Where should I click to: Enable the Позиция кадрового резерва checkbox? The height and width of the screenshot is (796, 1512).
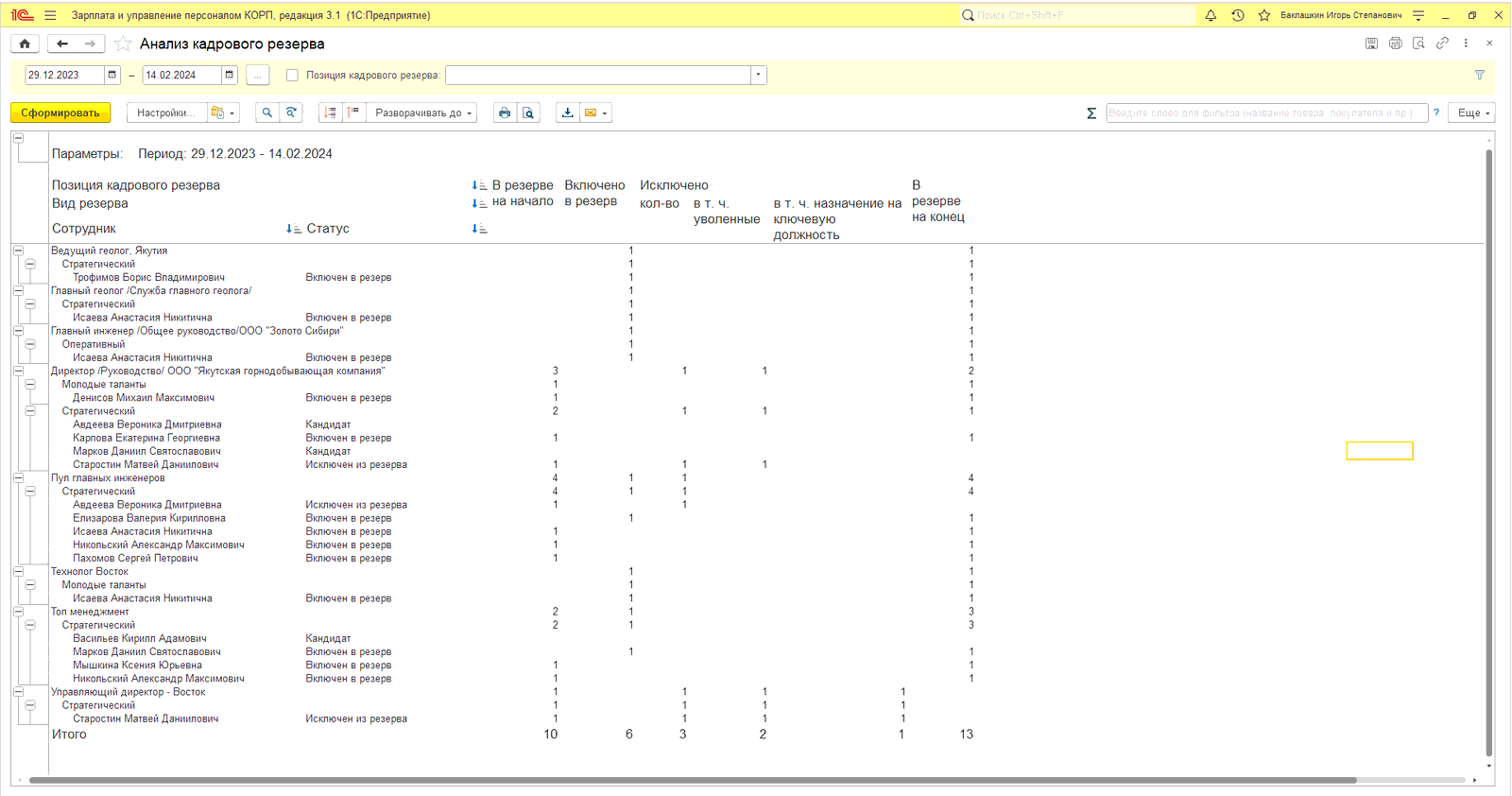(292, 75)
